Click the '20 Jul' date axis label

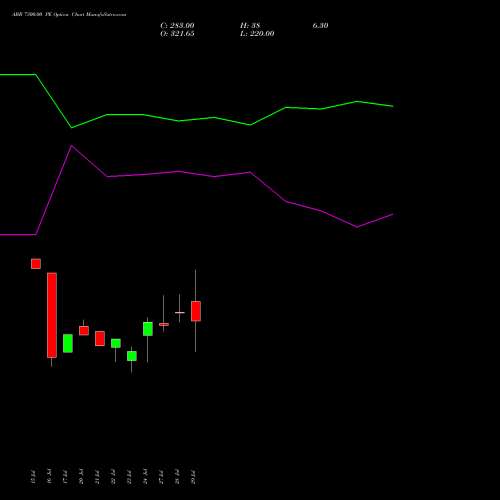click(81, 477)
